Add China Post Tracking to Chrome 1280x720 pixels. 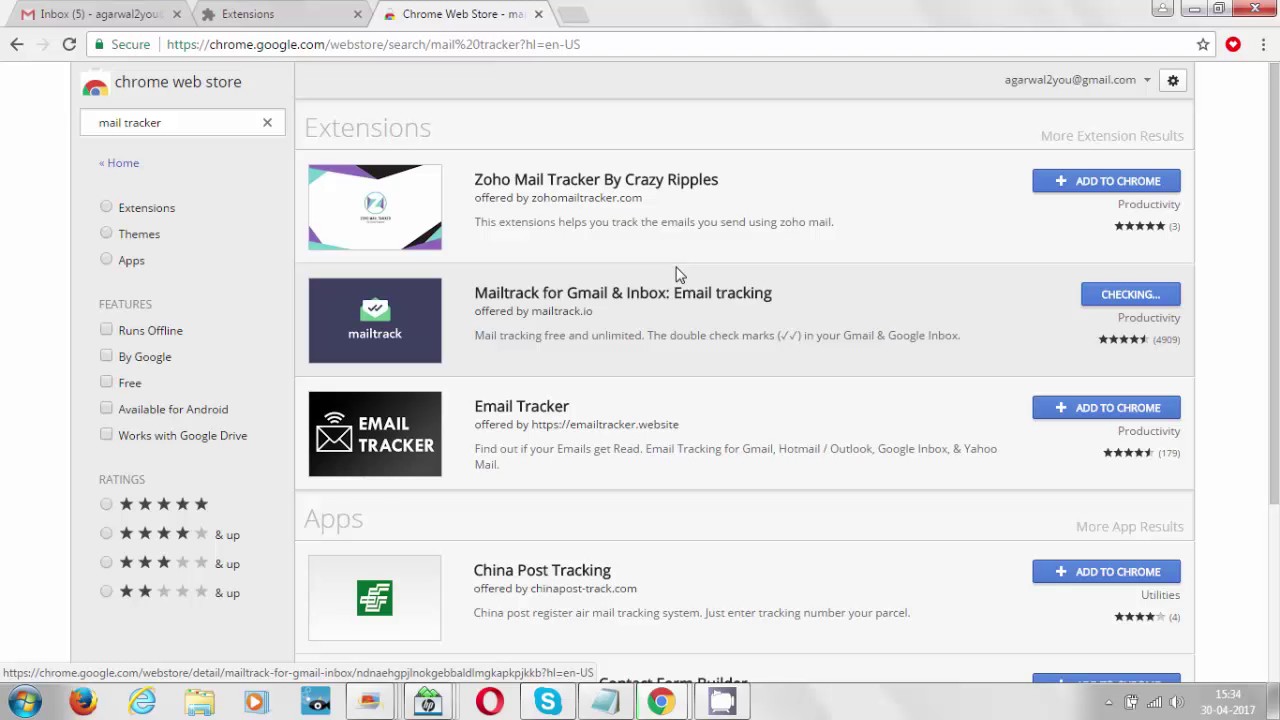[x=1106, y=572]
